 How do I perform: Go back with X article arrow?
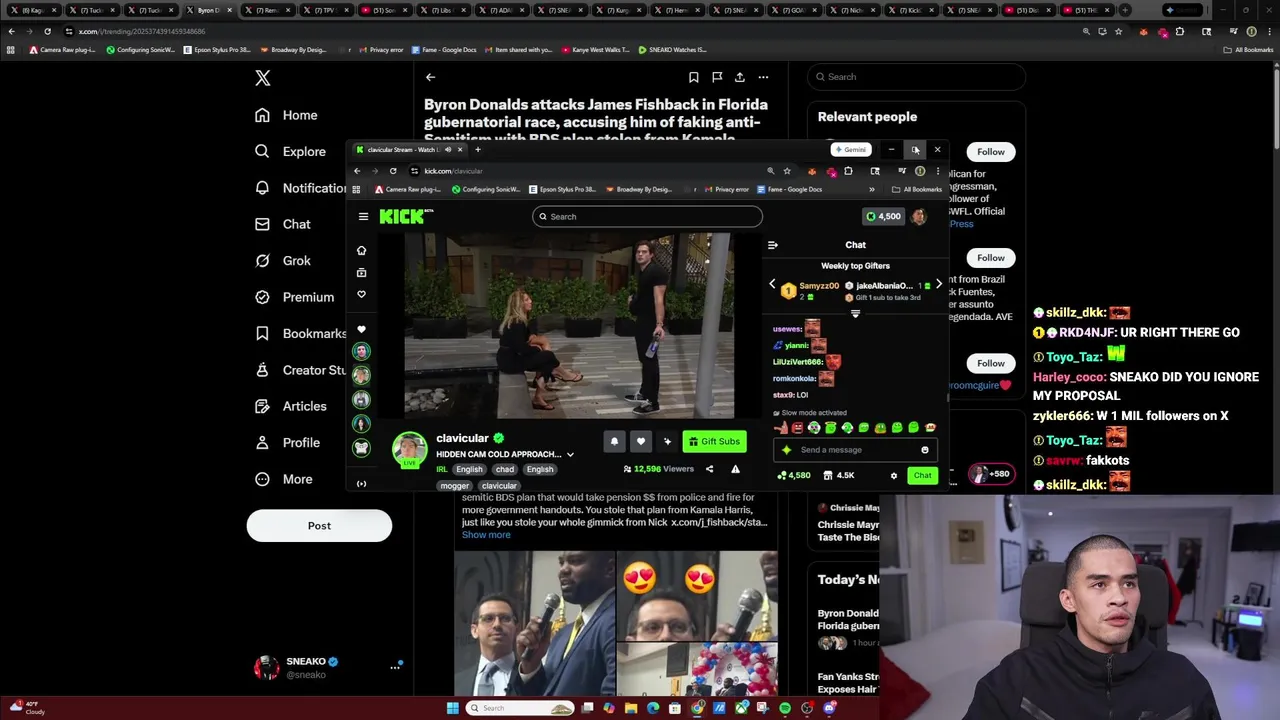point(430,77)
